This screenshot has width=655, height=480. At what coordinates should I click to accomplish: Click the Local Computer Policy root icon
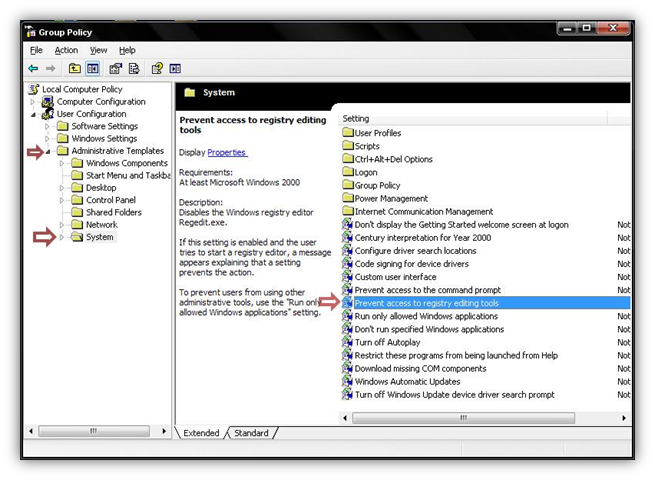coord(33,89)
